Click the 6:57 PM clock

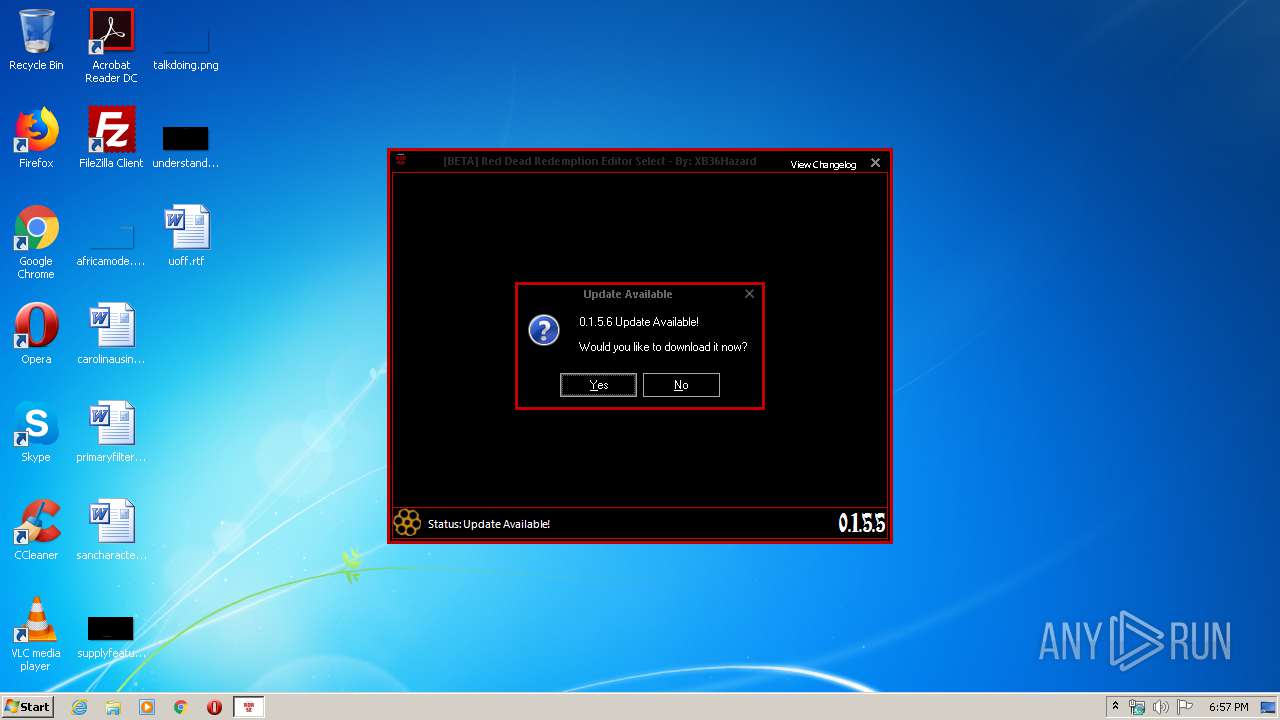click(x=1228, y=707)
